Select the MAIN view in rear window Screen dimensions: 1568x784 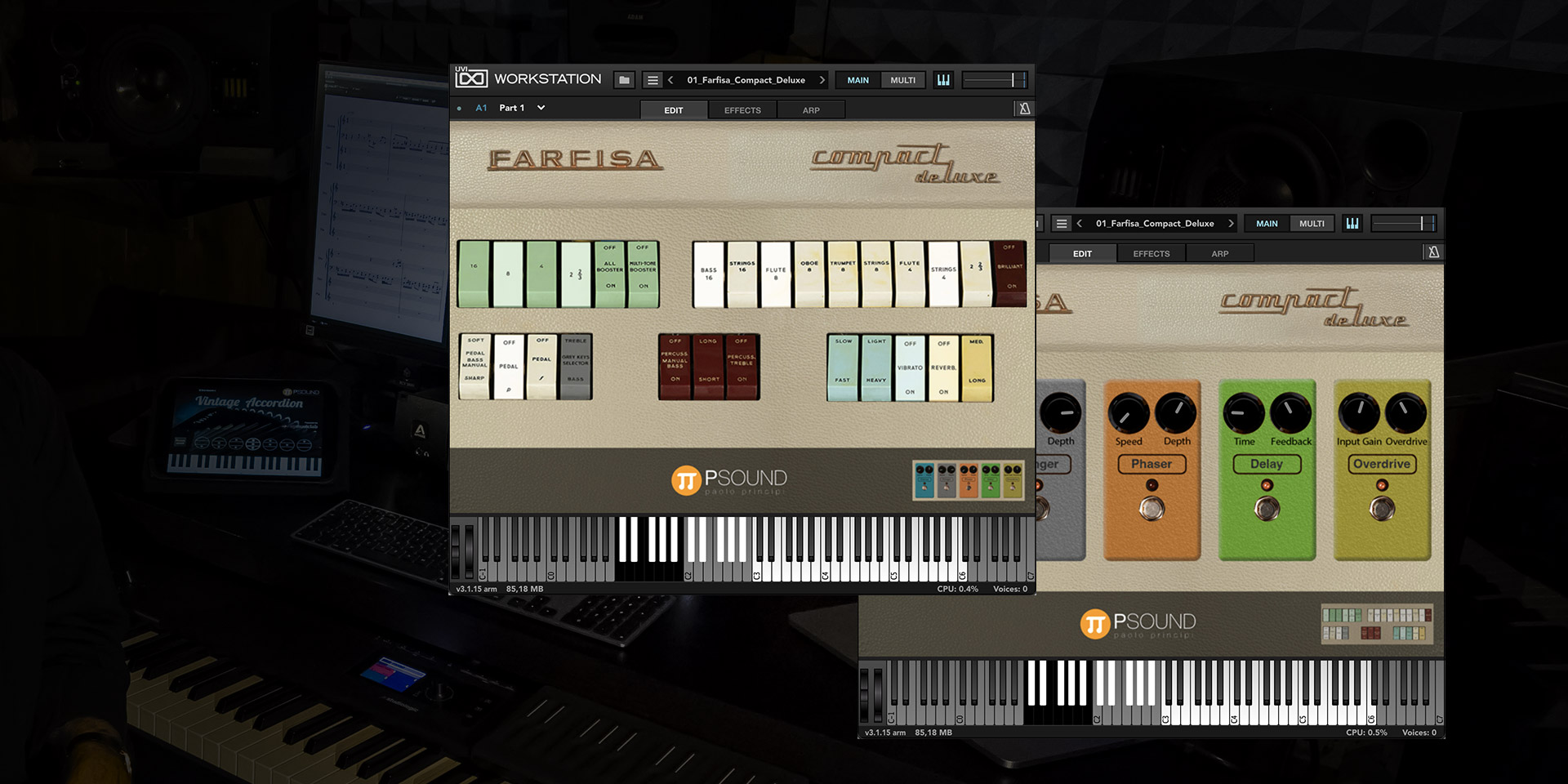coord(1267,224)
